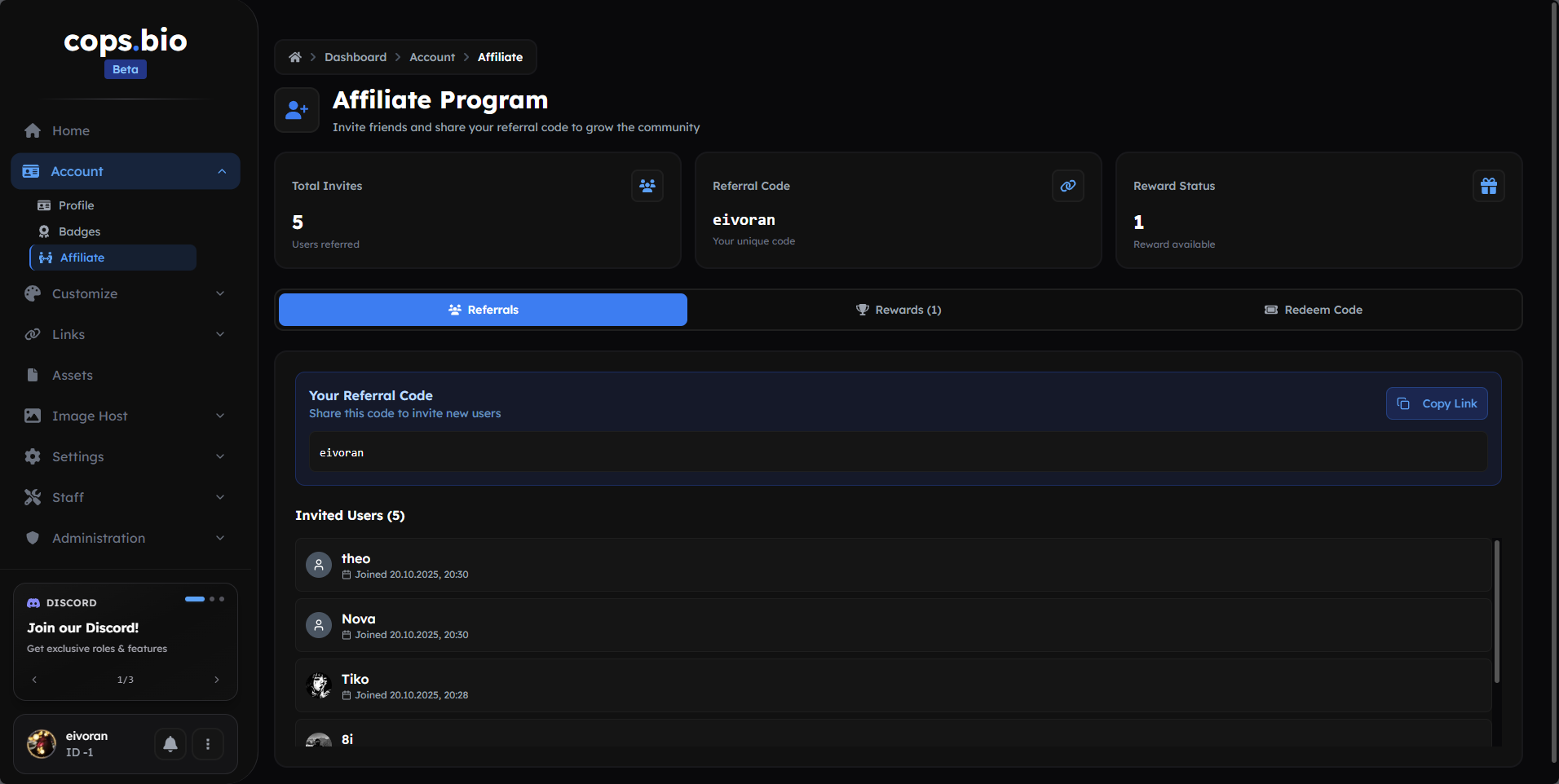
Task: Click the Reward Status gift icon
Action: [x=1488, y=186]
